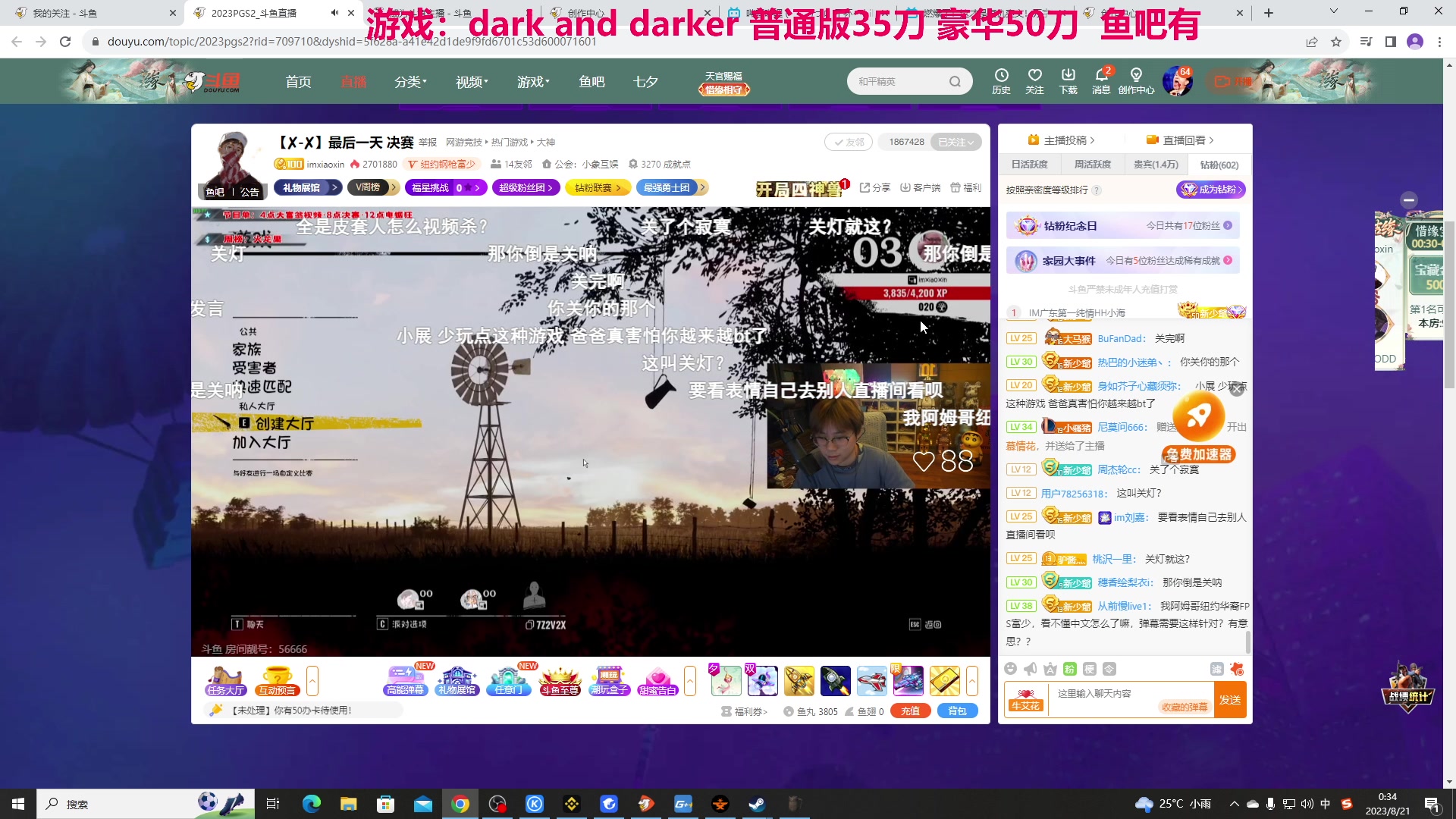The height and width of the screenshot is (819, 1456).
Task: Expand activities arrow beside 互动预言
Action: [x=312, y=680]
